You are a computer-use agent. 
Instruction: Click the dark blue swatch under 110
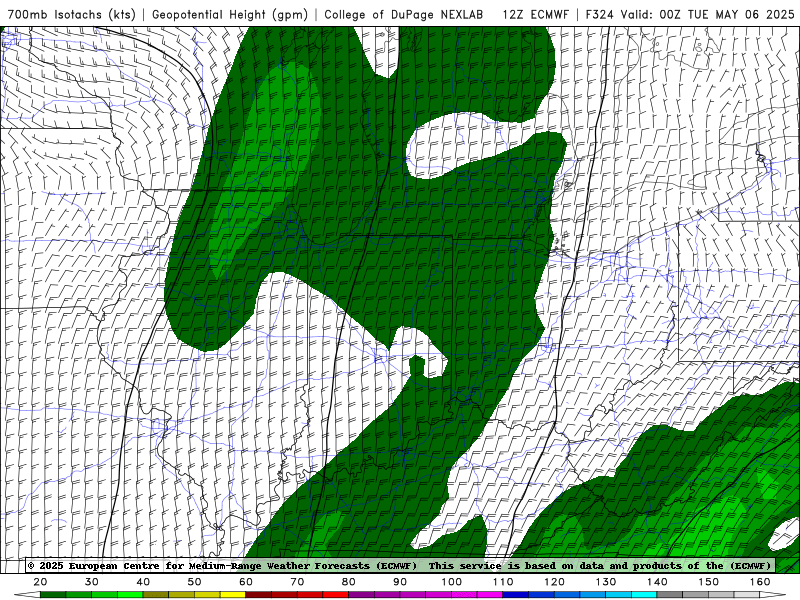click(516, 595)
